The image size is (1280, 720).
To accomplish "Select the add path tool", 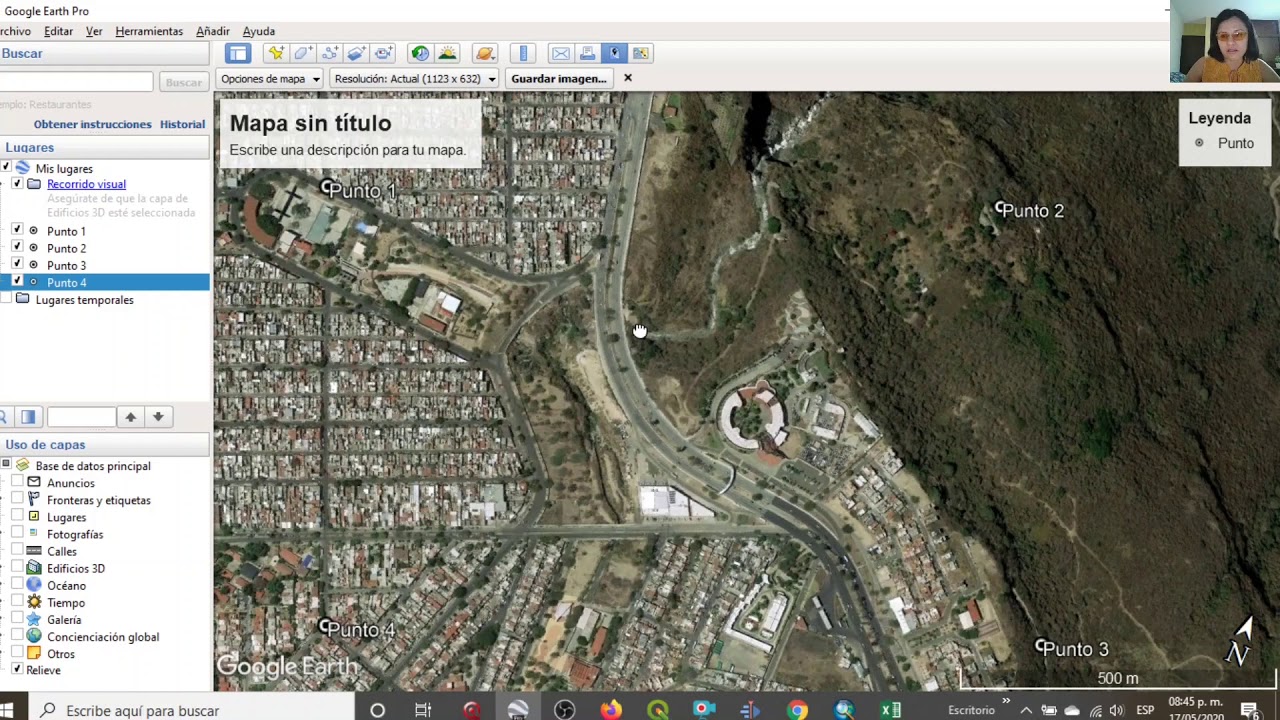I will tap(330, 53).
